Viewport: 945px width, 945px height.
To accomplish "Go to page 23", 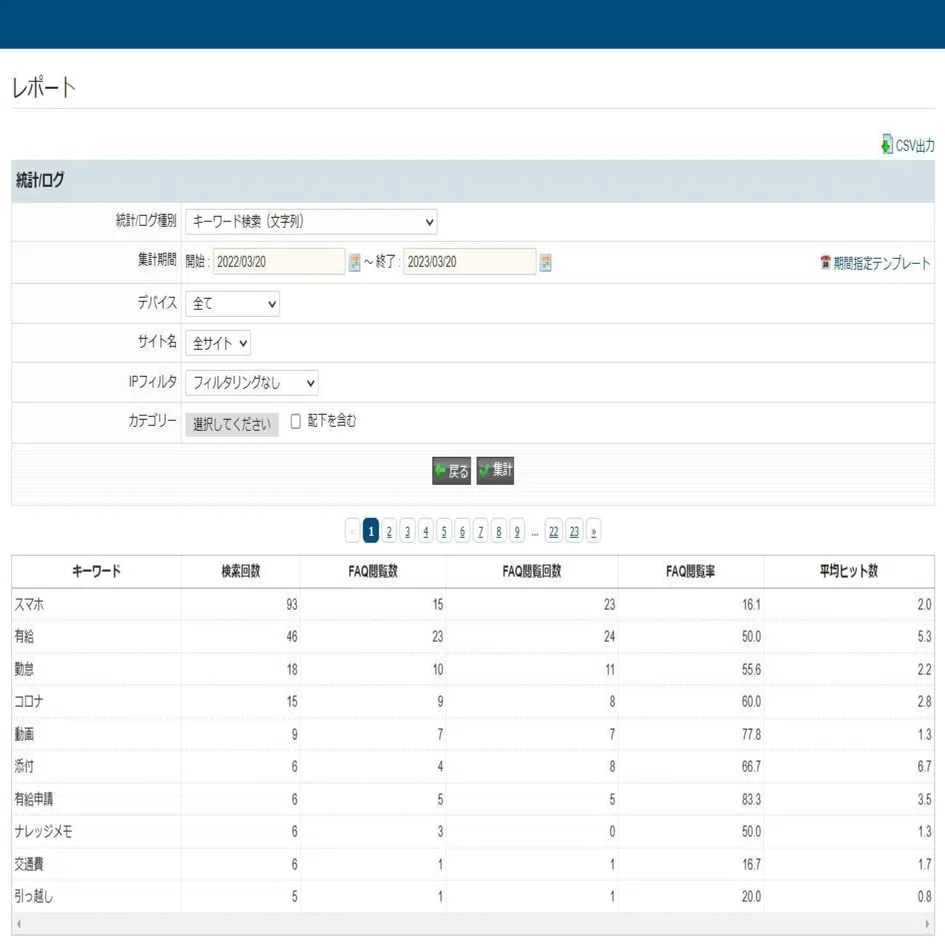I will [574, 531].
